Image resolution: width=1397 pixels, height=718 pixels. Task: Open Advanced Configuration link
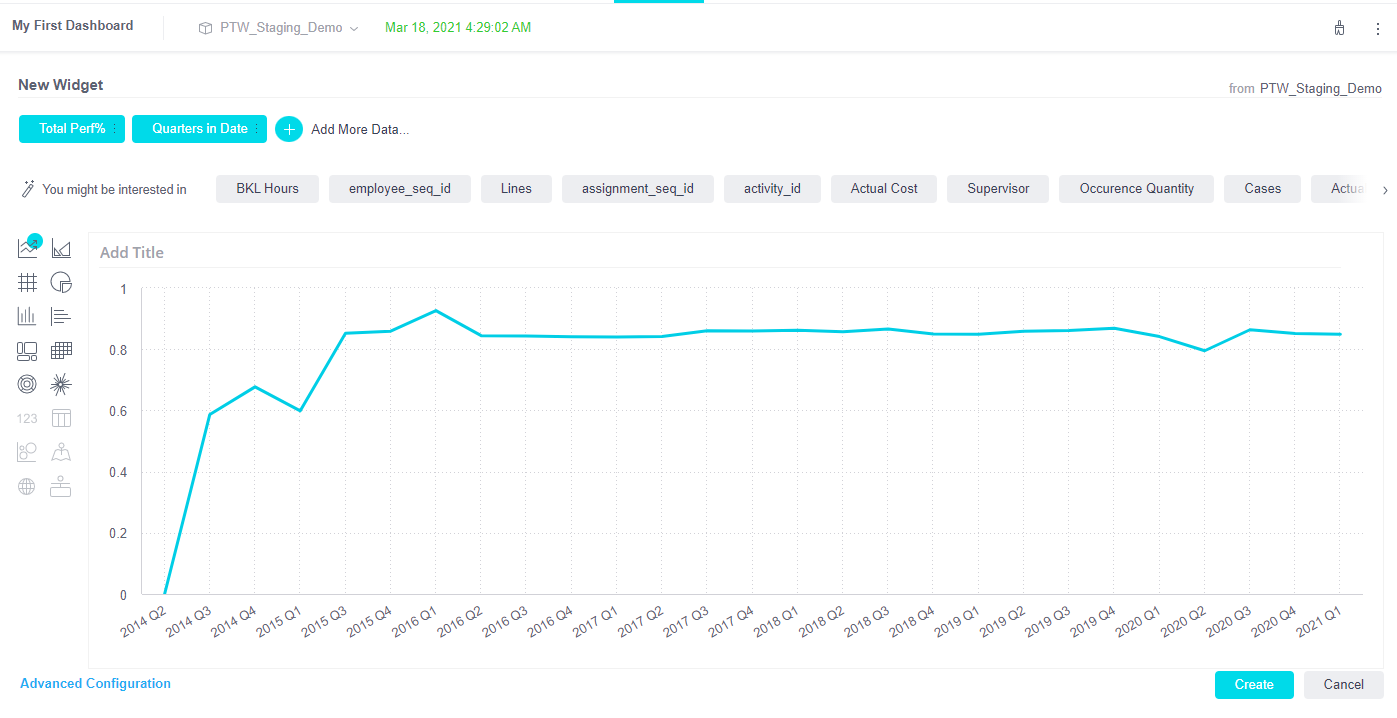[x=95, y=684]
